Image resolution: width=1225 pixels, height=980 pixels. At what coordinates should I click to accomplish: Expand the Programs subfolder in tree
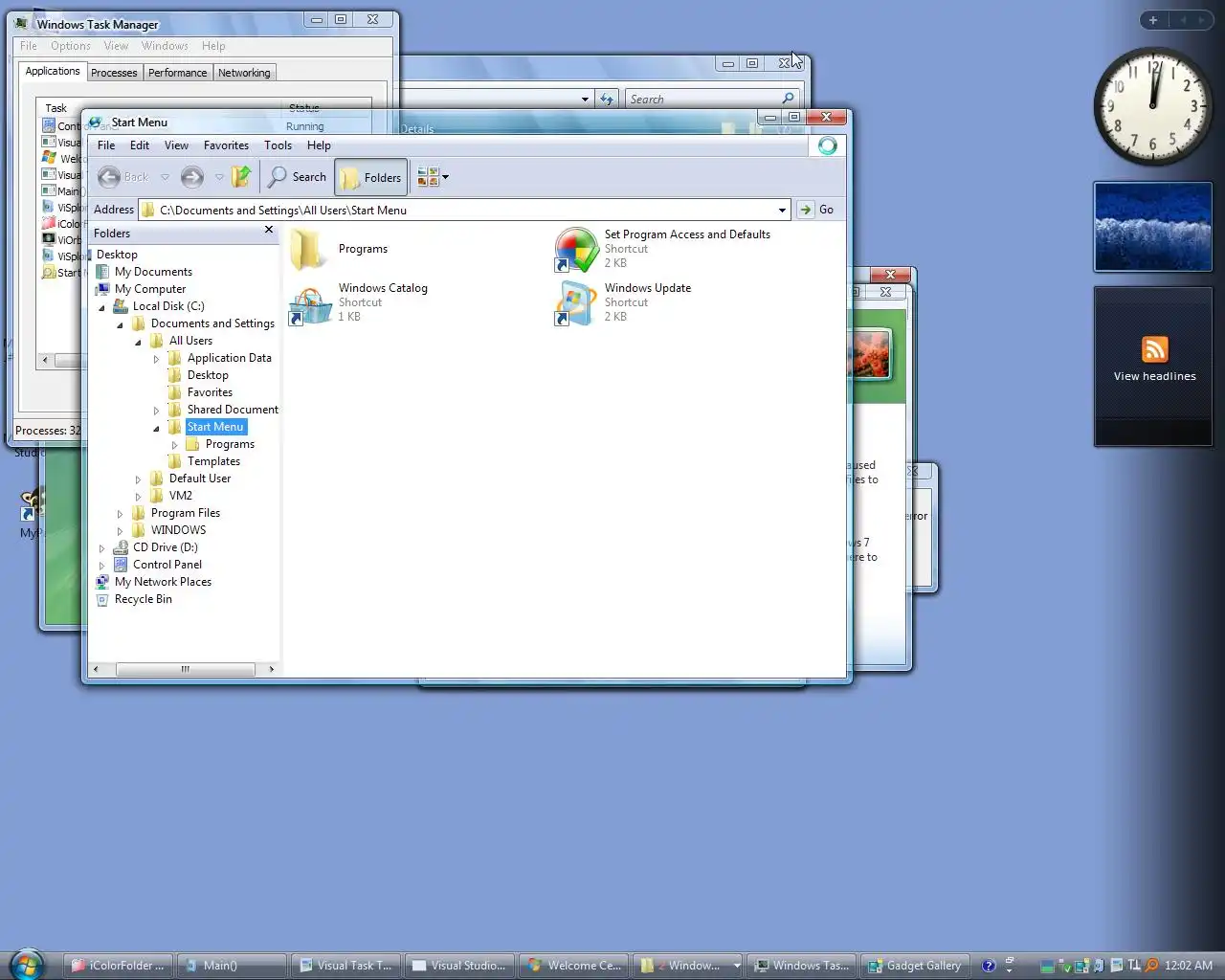174,445
